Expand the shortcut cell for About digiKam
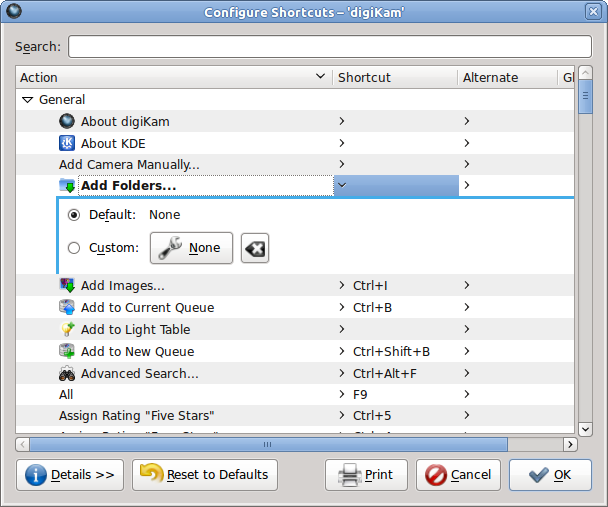Screen dimensions: 608x507 pos(342,121)
